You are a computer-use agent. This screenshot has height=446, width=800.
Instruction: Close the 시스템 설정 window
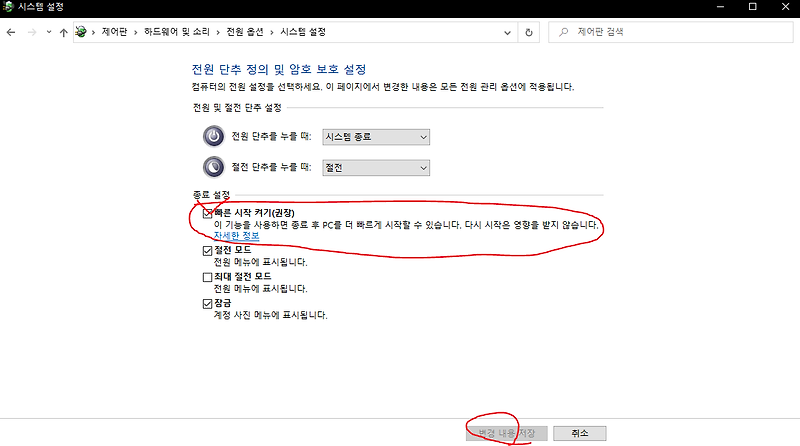click(x=785, y=7)
